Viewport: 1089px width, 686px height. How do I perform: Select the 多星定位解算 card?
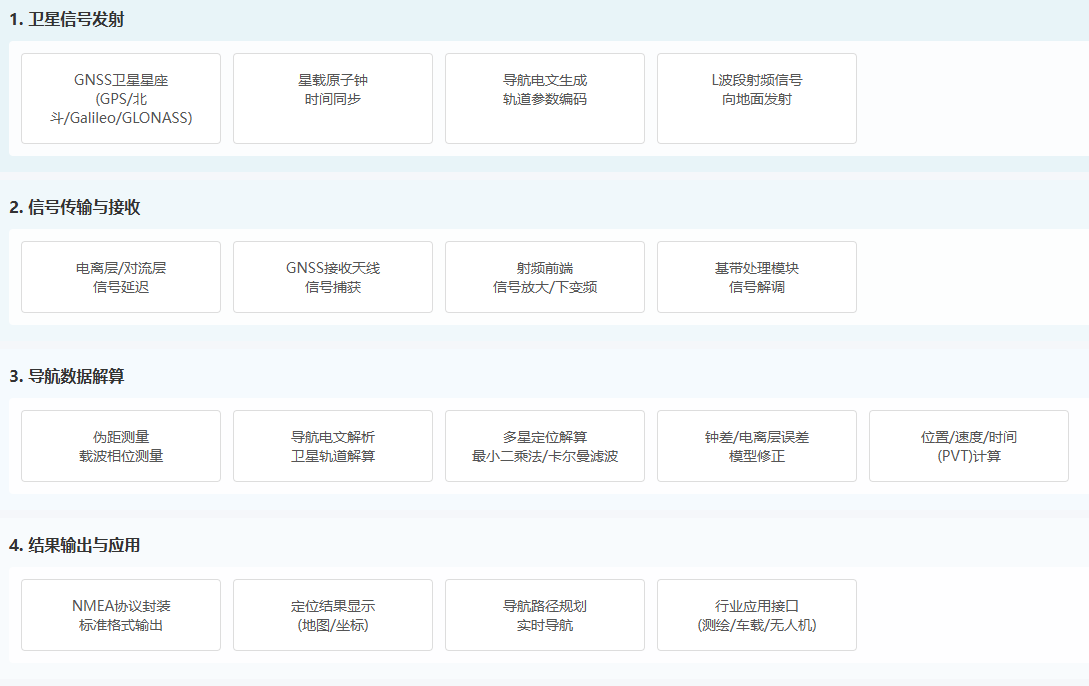545,446
